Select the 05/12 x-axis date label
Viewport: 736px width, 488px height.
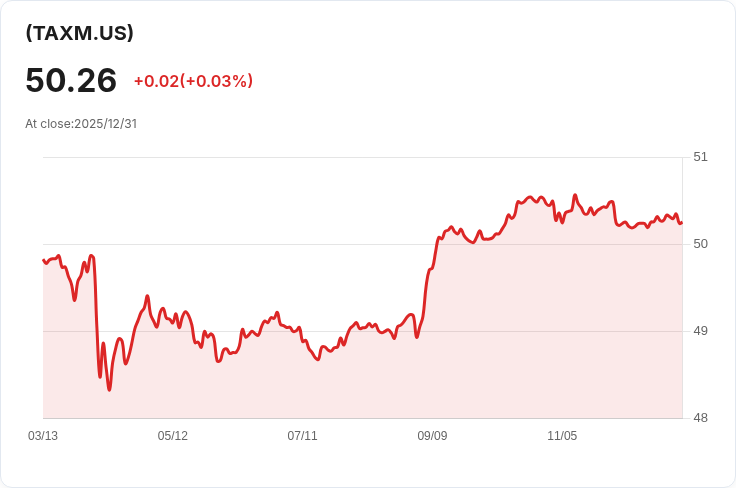[172, 436]
